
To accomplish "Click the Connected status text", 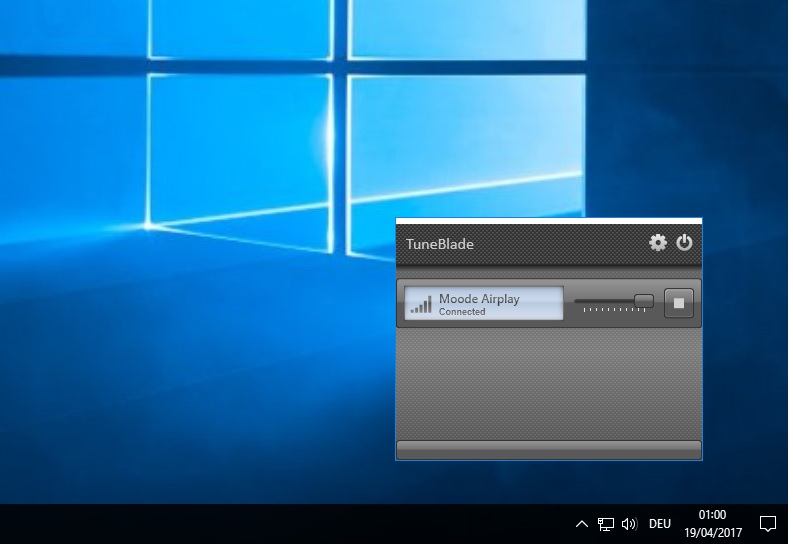I will (x=462, y=312).
